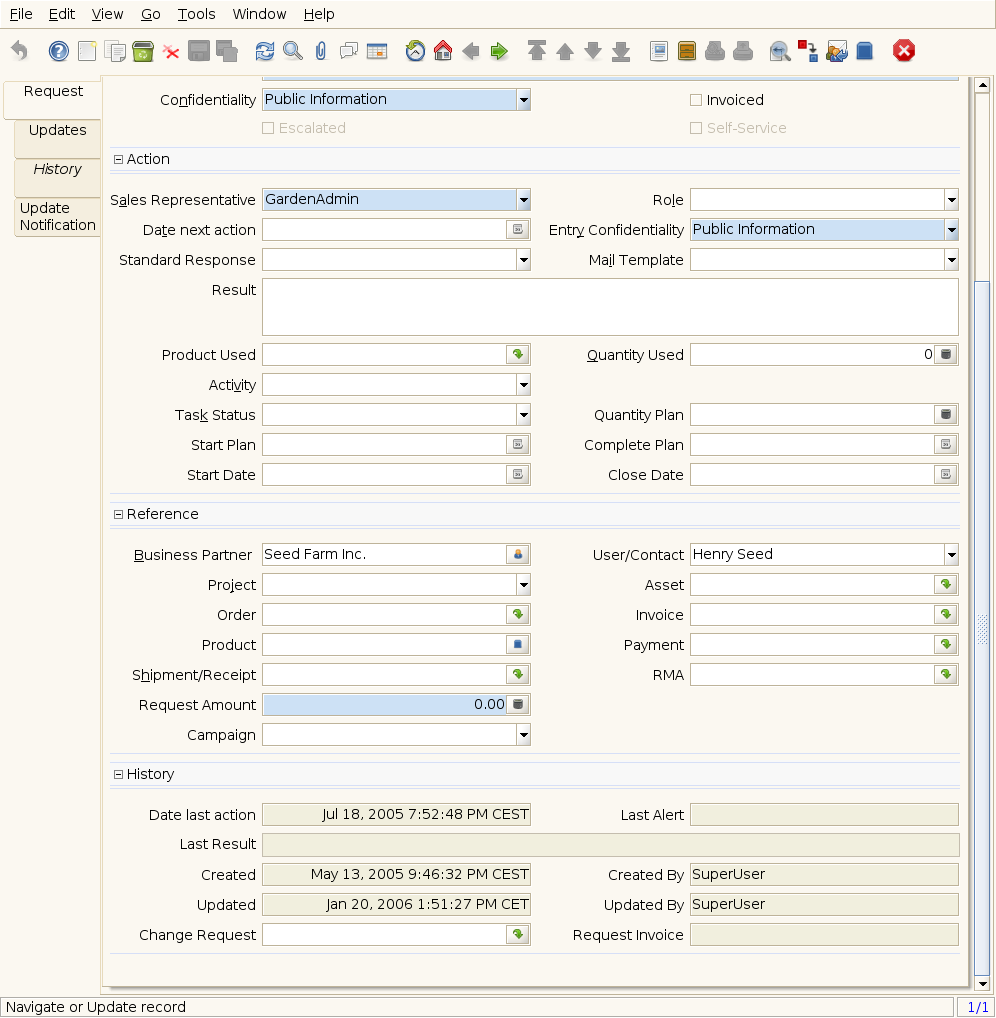Switch to the Updates tab
The width and height of the screenshot is (996, 1018).
[x=57, y=131]
